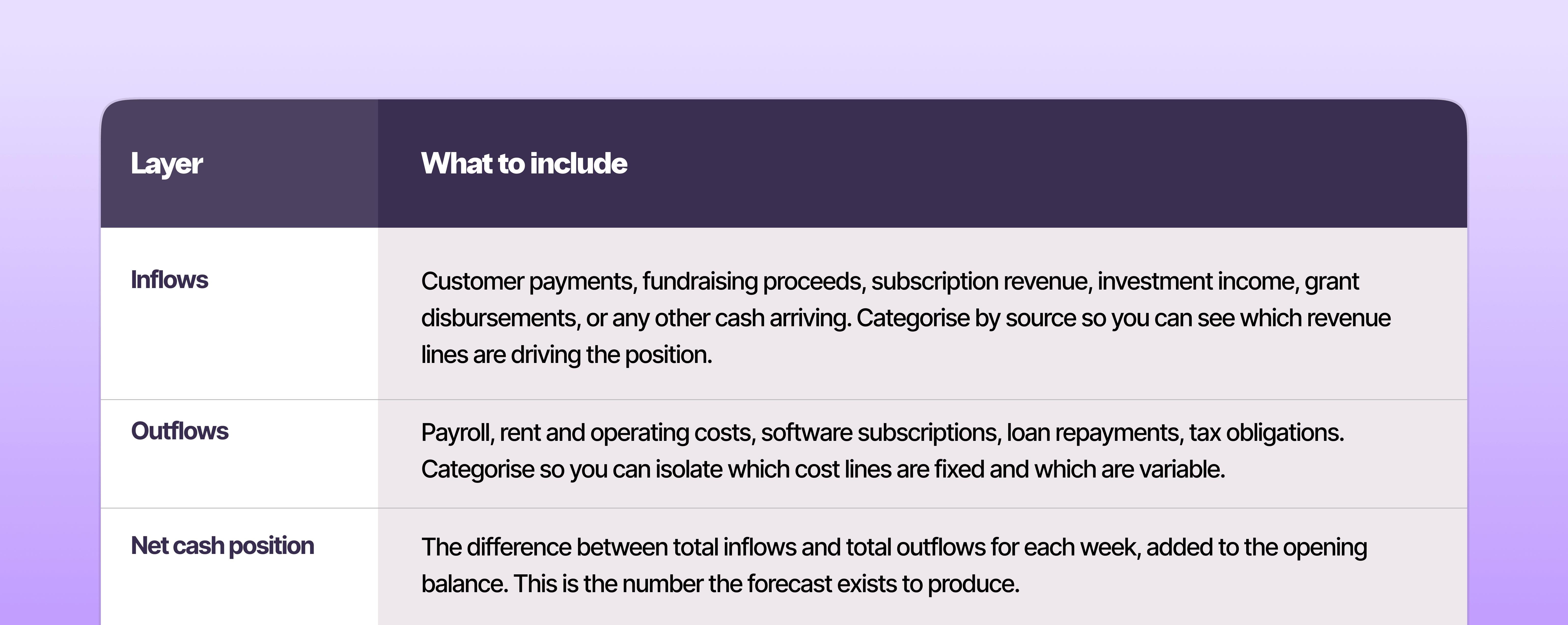Click the Layer column header
The image size is (1568, 625).
coord(167,164)
